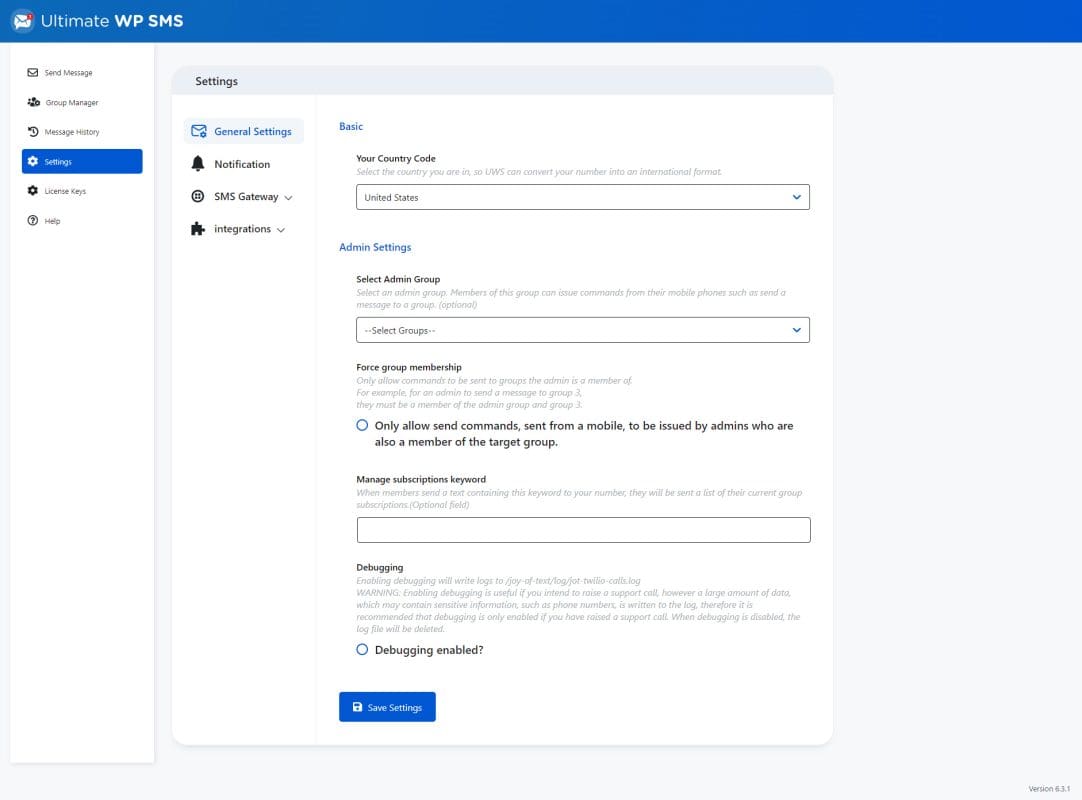Enable the force group membership option
This screenshot has height=800, width=1082.
[x=362, y=425]
